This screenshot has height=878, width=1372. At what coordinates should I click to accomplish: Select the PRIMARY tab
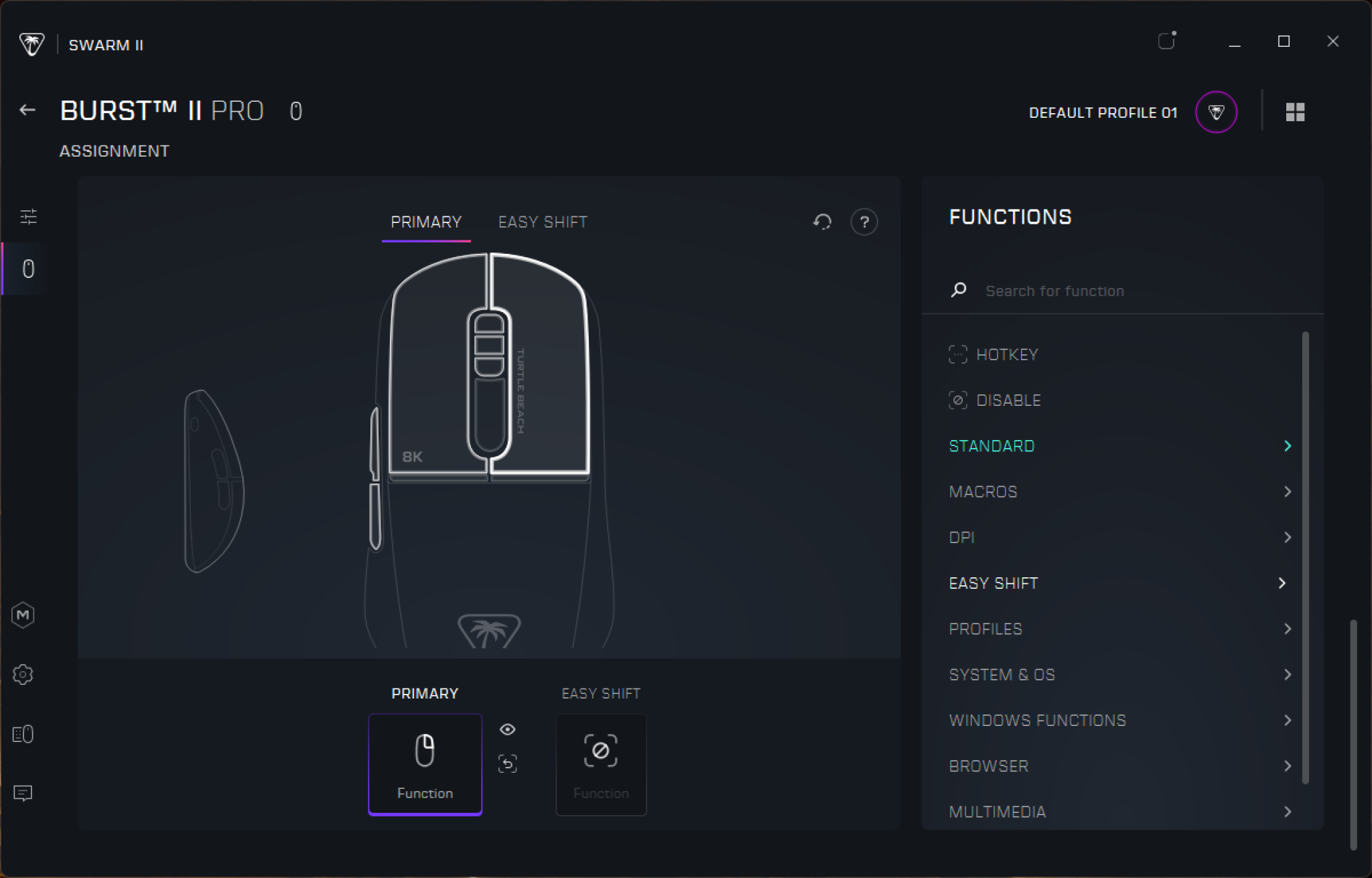coord(426,222)
